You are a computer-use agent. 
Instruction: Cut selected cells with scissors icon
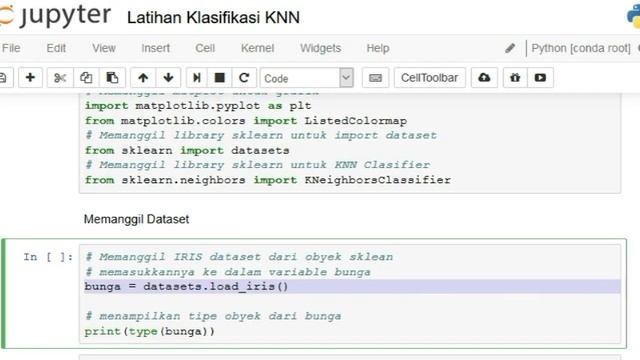[x=60, y=78]
